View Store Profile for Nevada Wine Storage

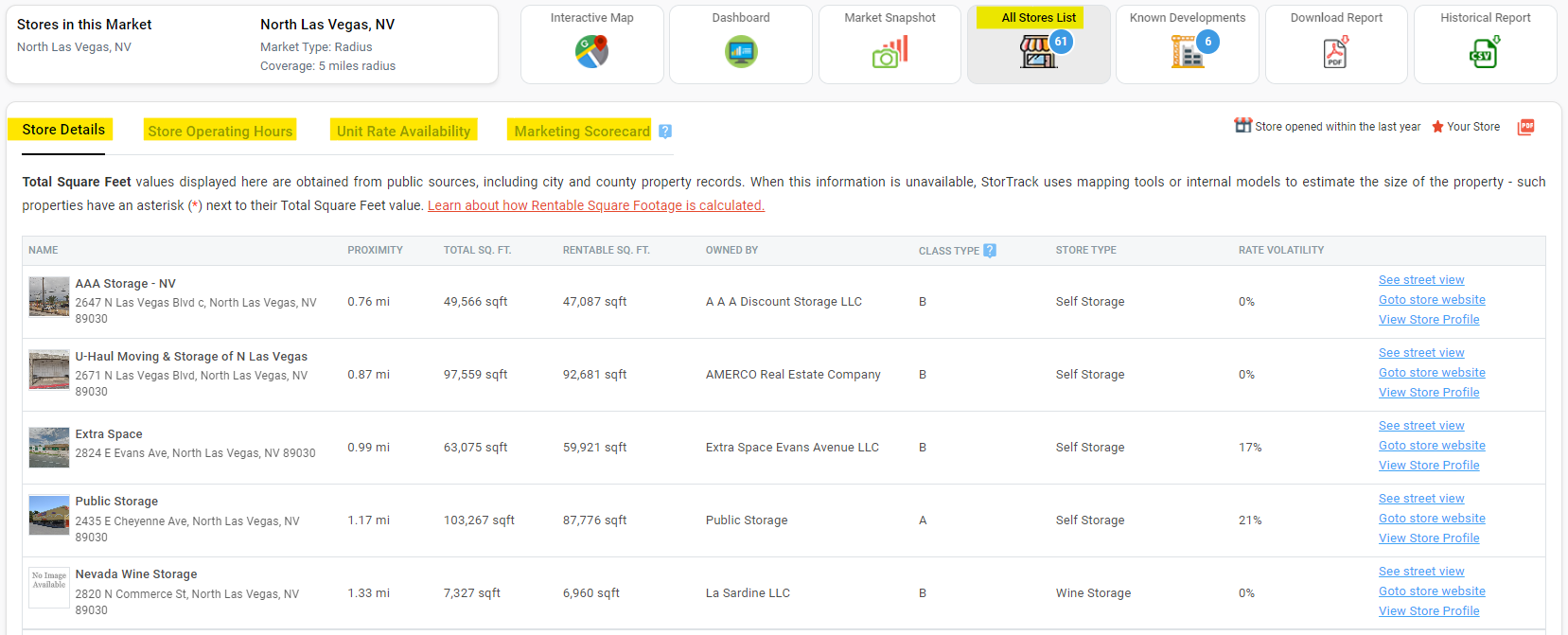[x=1429, y=611]
